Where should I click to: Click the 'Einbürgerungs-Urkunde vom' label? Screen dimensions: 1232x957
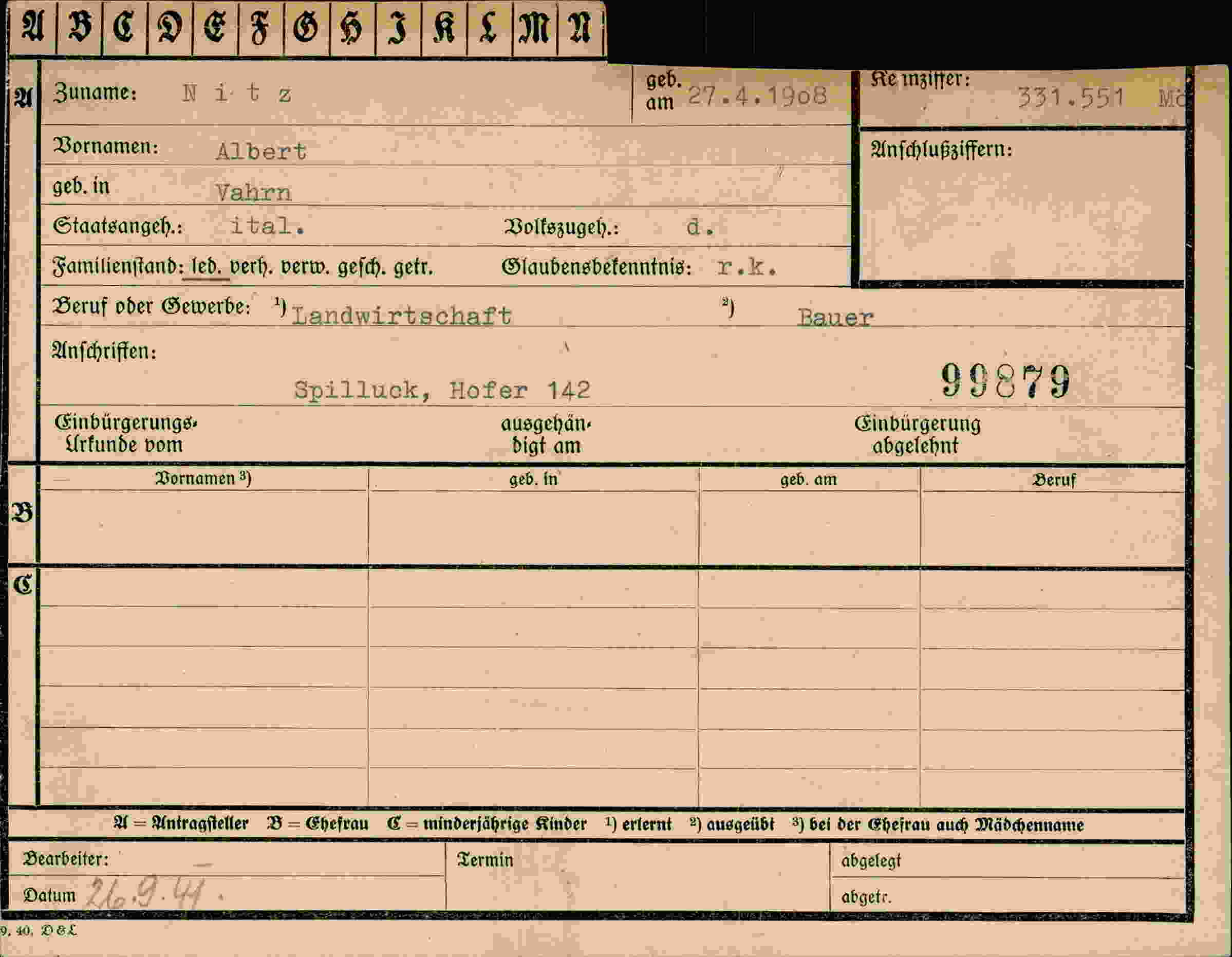pos(126,434)
